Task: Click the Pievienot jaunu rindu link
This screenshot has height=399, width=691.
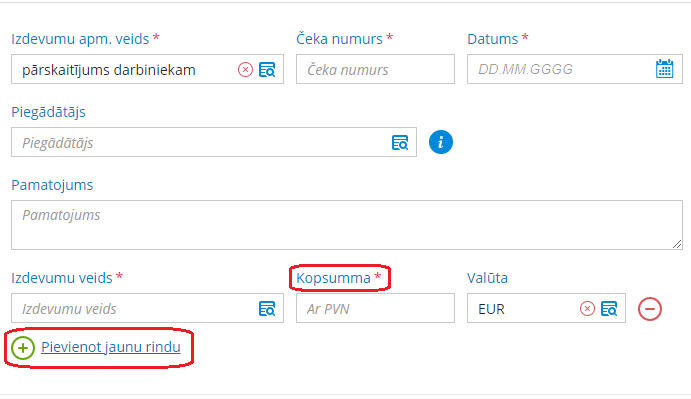Action: click(x=111, y=347)
